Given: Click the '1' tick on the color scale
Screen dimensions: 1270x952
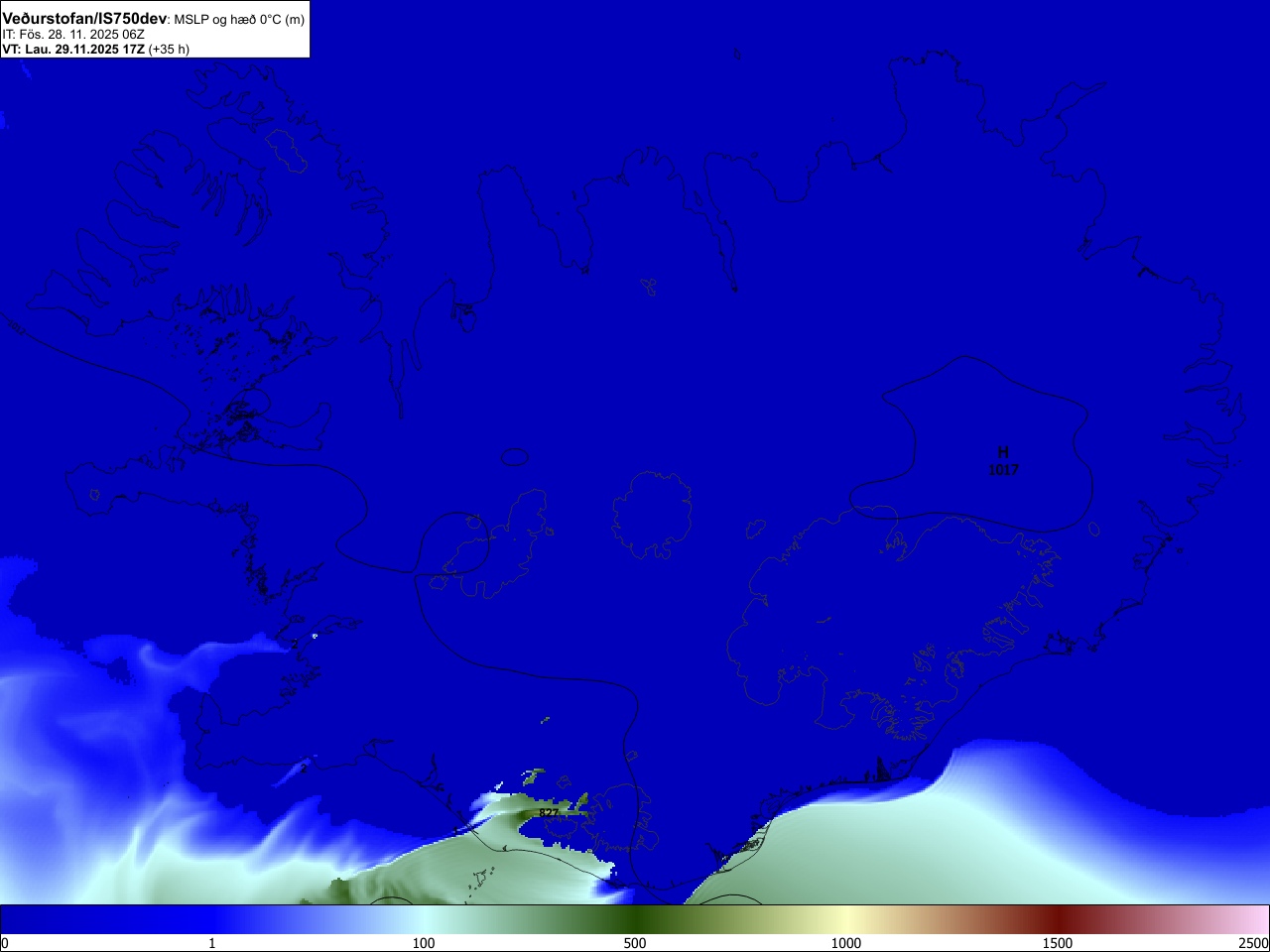Looking at the screenshot, I should tap(211, 943).
